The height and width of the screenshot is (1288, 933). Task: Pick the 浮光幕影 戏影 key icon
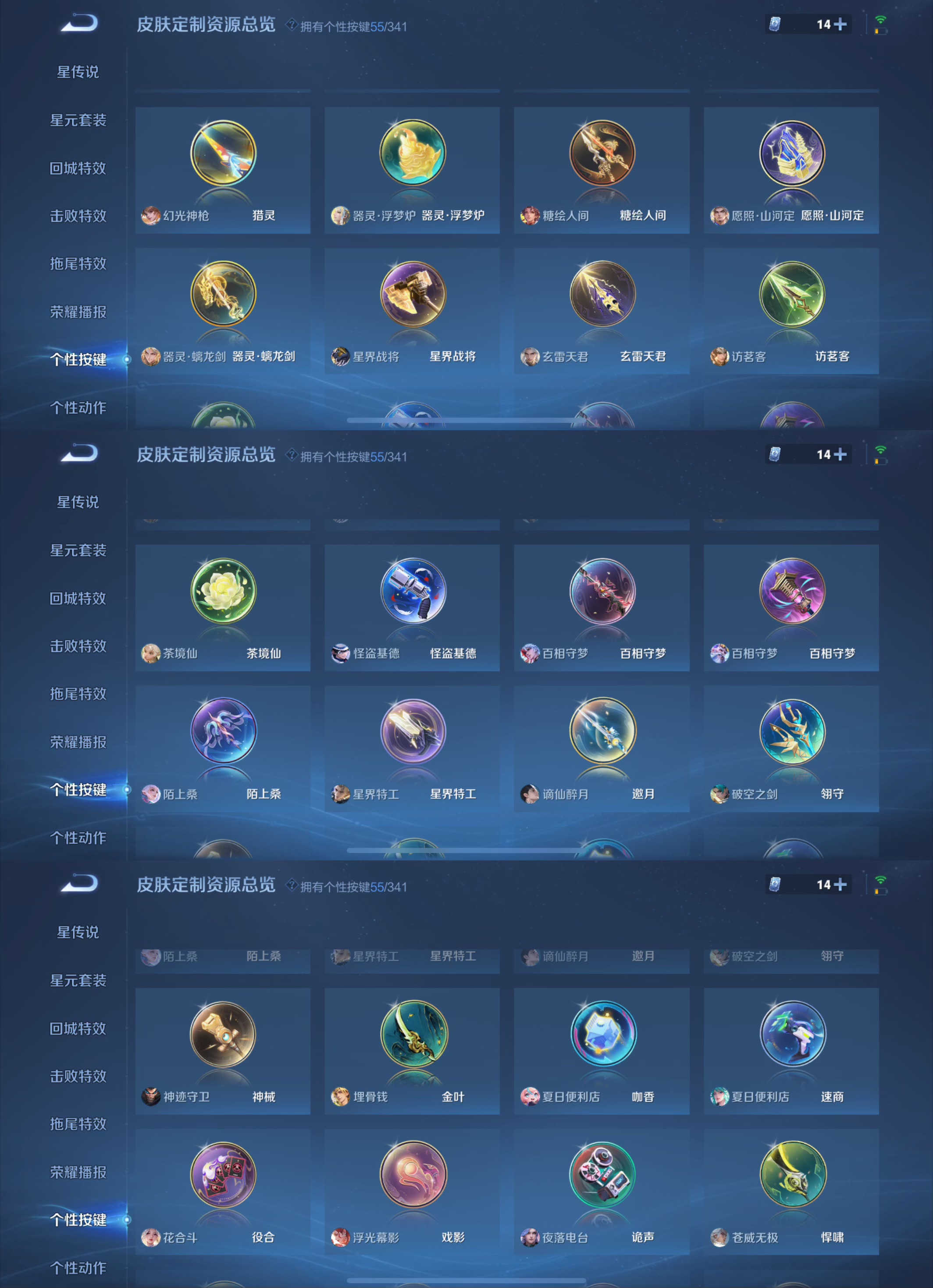point(413,1174)
